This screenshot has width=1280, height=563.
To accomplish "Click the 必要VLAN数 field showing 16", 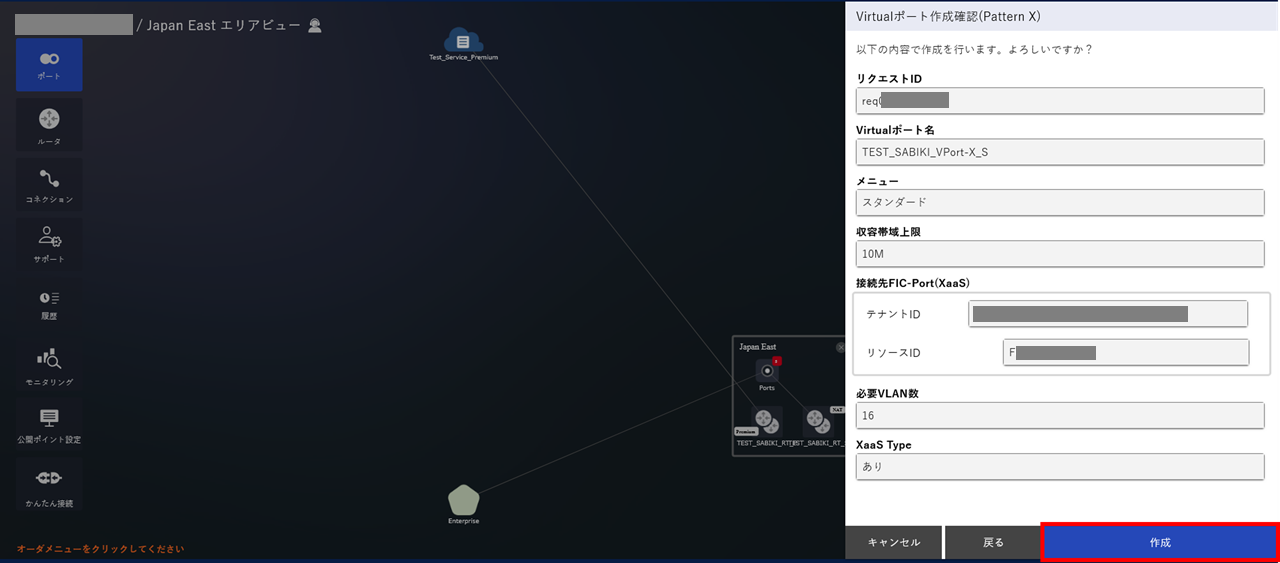I will tap(1060, 415).
